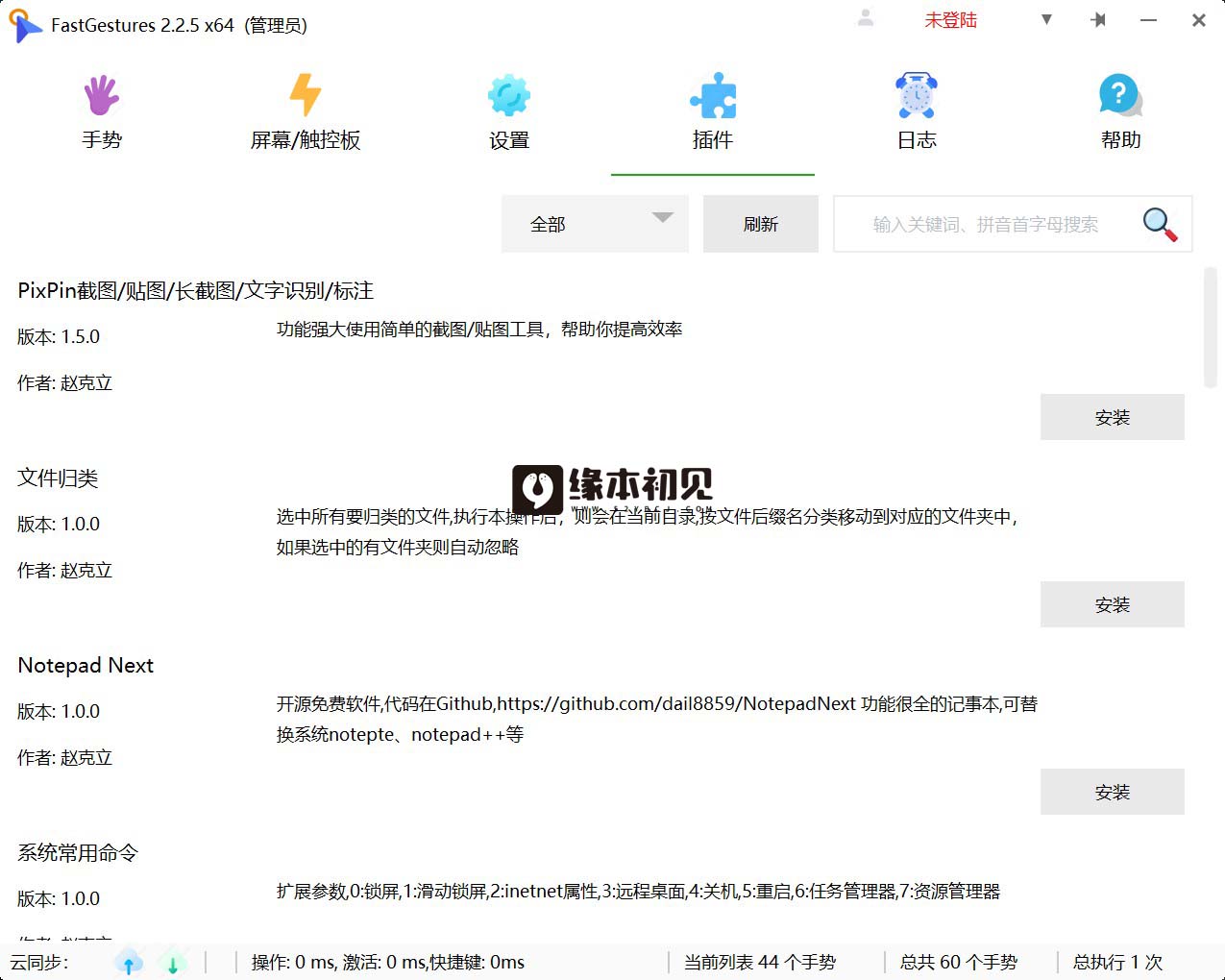Image resolution: width=1225 pixels, height=980 pixels.
Task: Click 版本: 1.0.0 under 系统常用命令
Action: pyautogui.click(x=59, y=898)
